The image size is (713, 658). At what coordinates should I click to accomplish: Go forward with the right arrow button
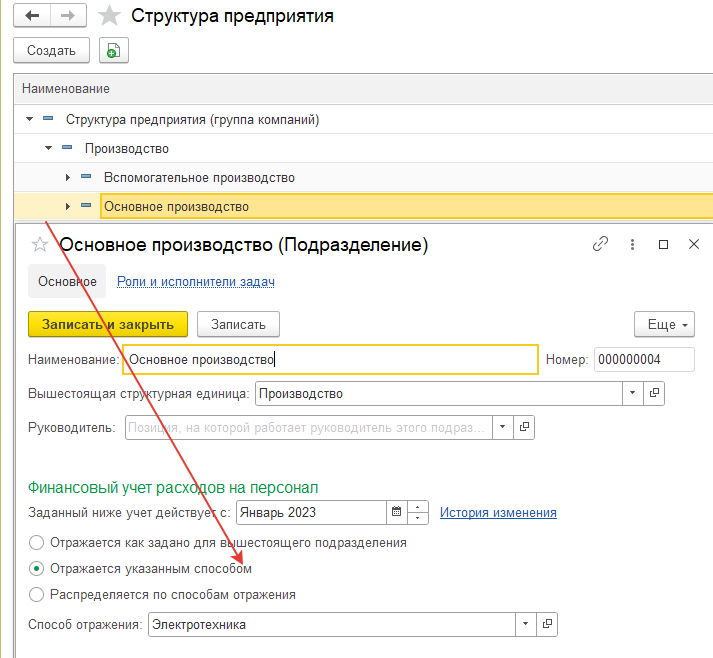[x=68, y=16]
